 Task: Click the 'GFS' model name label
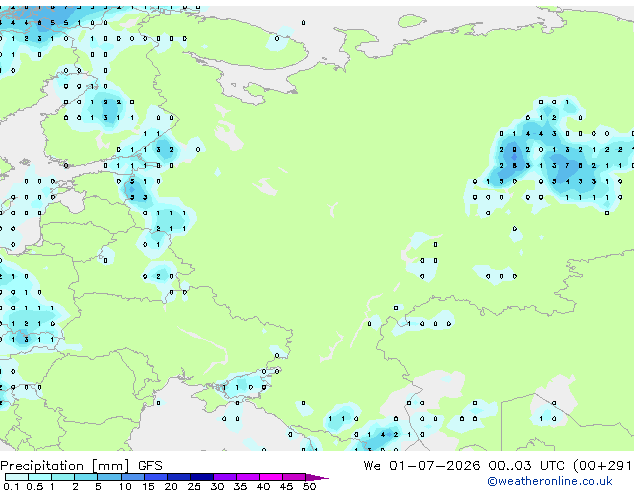(150, 466)
